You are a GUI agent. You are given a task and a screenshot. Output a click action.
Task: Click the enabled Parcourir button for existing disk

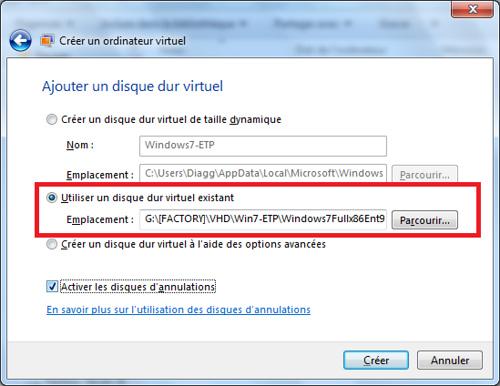425,220
